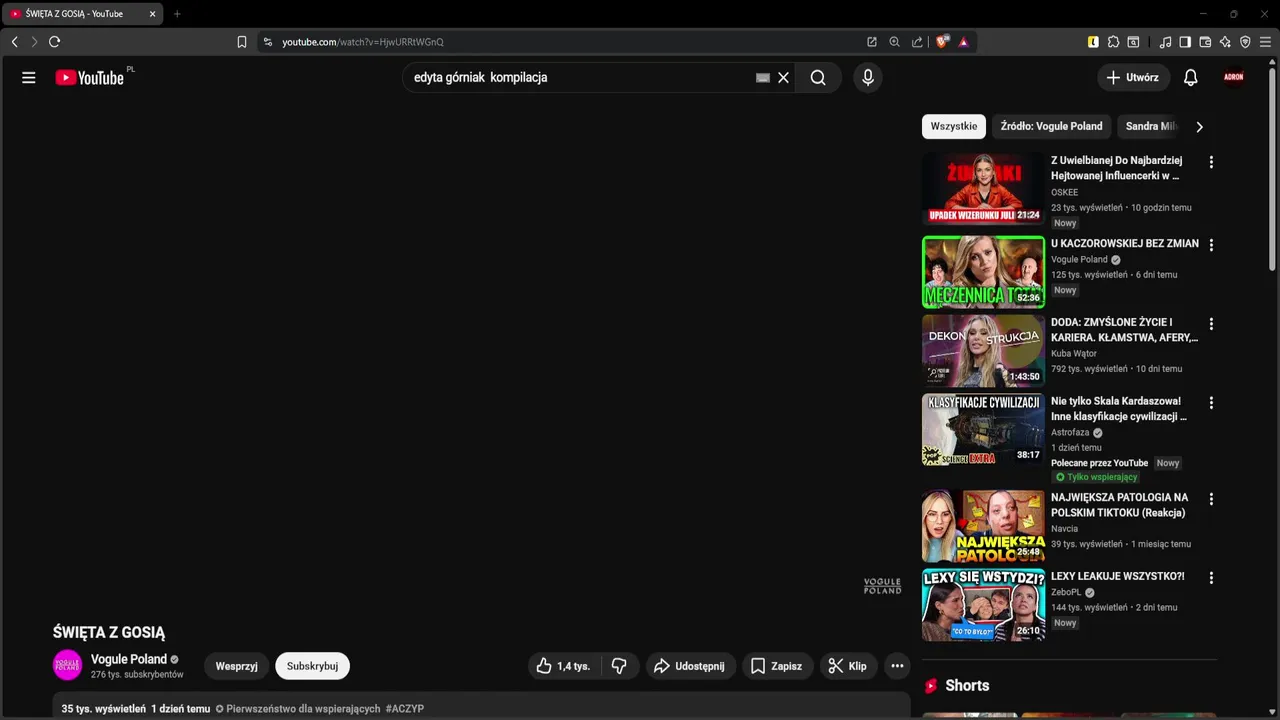Open the Brave Wallet icon

1205,42
